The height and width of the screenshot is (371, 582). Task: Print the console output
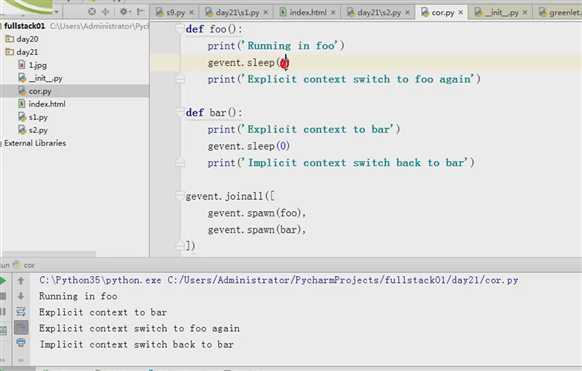[x=21, y=343]
